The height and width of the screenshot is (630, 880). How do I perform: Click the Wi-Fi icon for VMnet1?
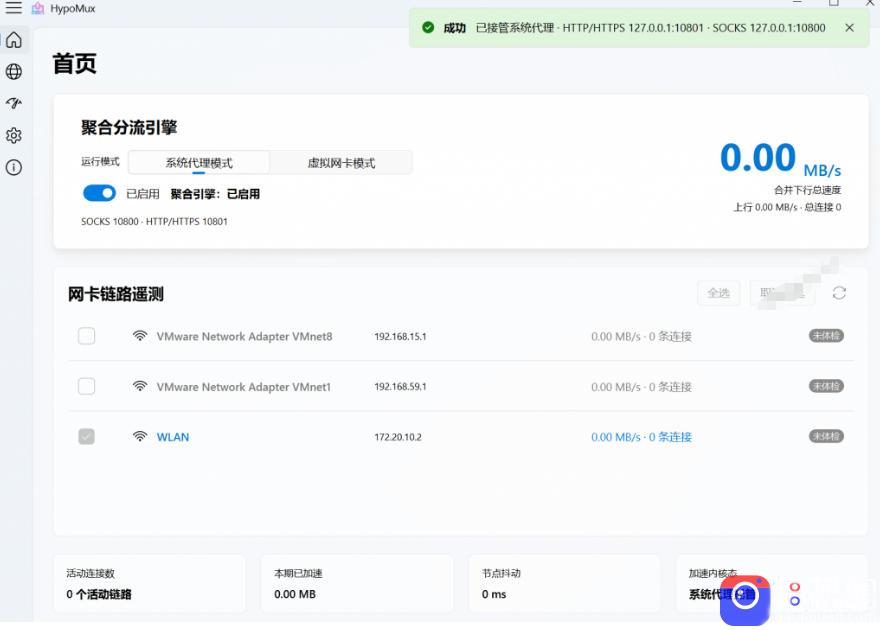tap(140, 386)
